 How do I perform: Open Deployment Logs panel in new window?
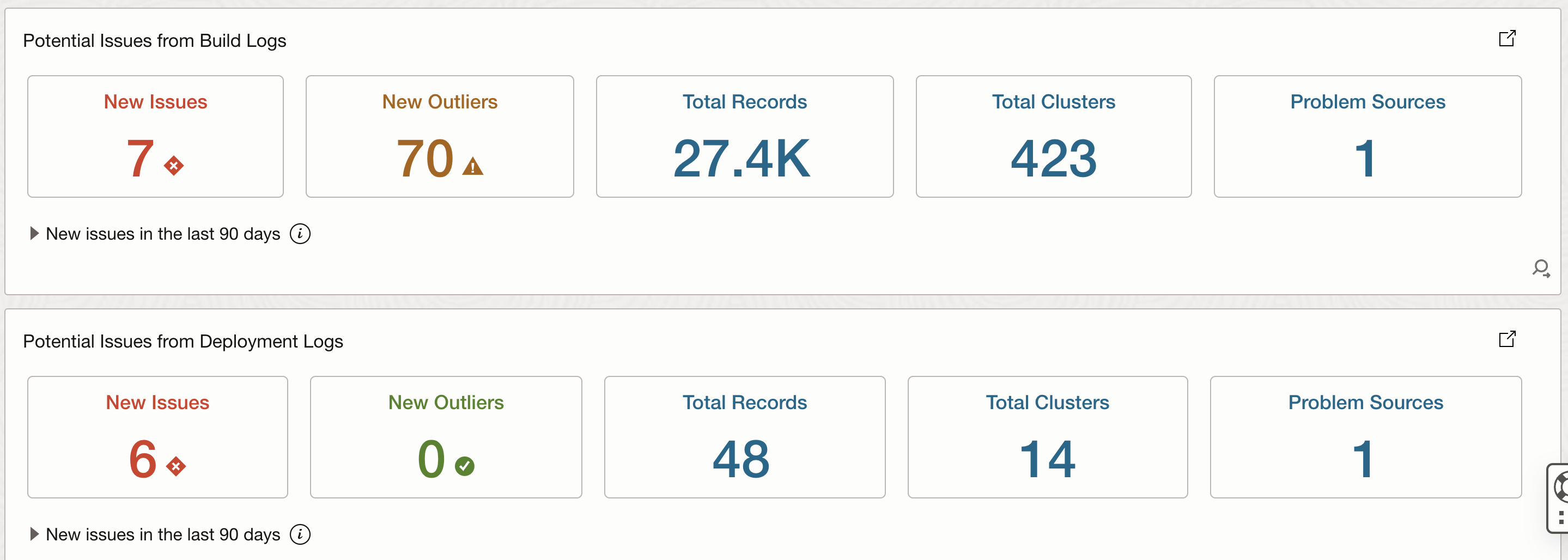pyautogui.click(x=1506, y=339)
